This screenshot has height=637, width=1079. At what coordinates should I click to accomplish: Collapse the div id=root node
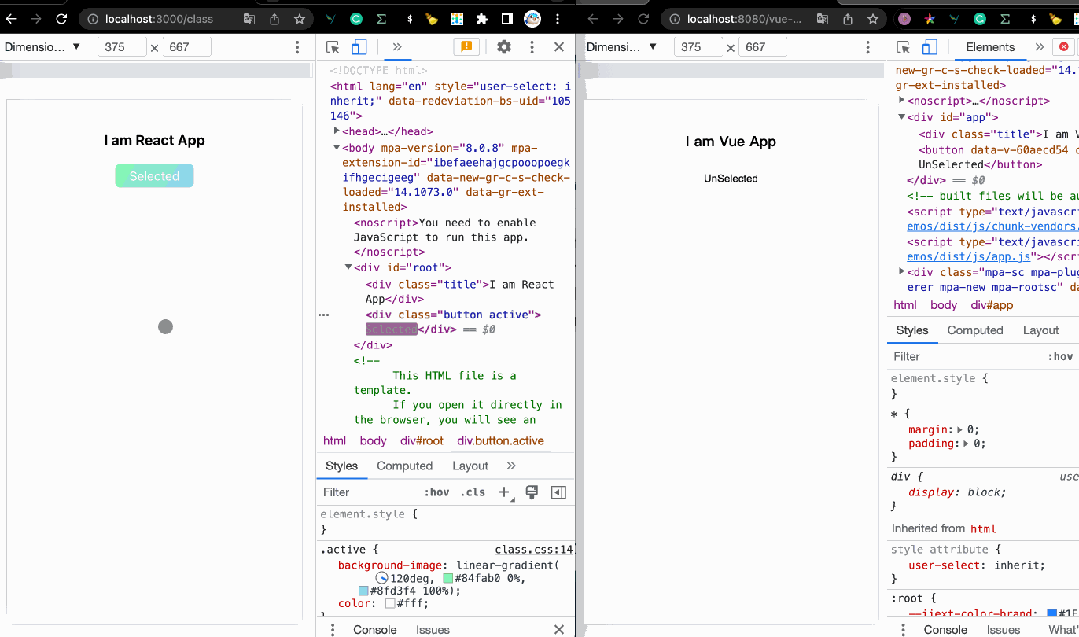pos(348,267)
